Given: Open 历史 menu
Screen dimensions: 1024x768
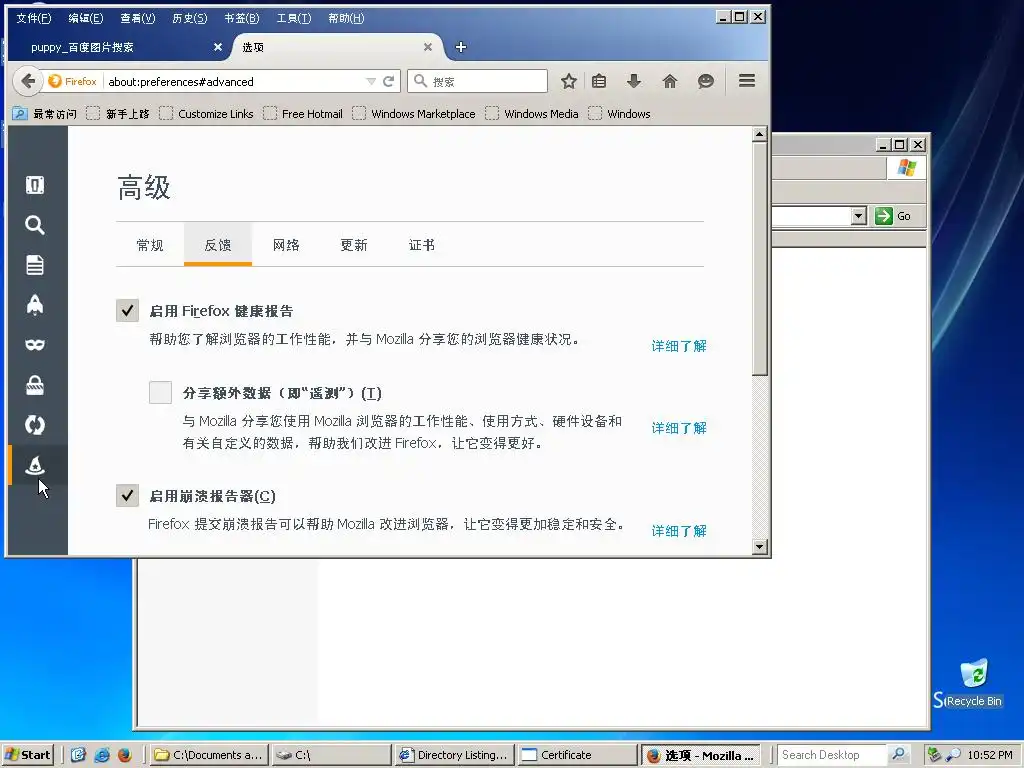Looking at the screenshot, I should tap(189, 18).
